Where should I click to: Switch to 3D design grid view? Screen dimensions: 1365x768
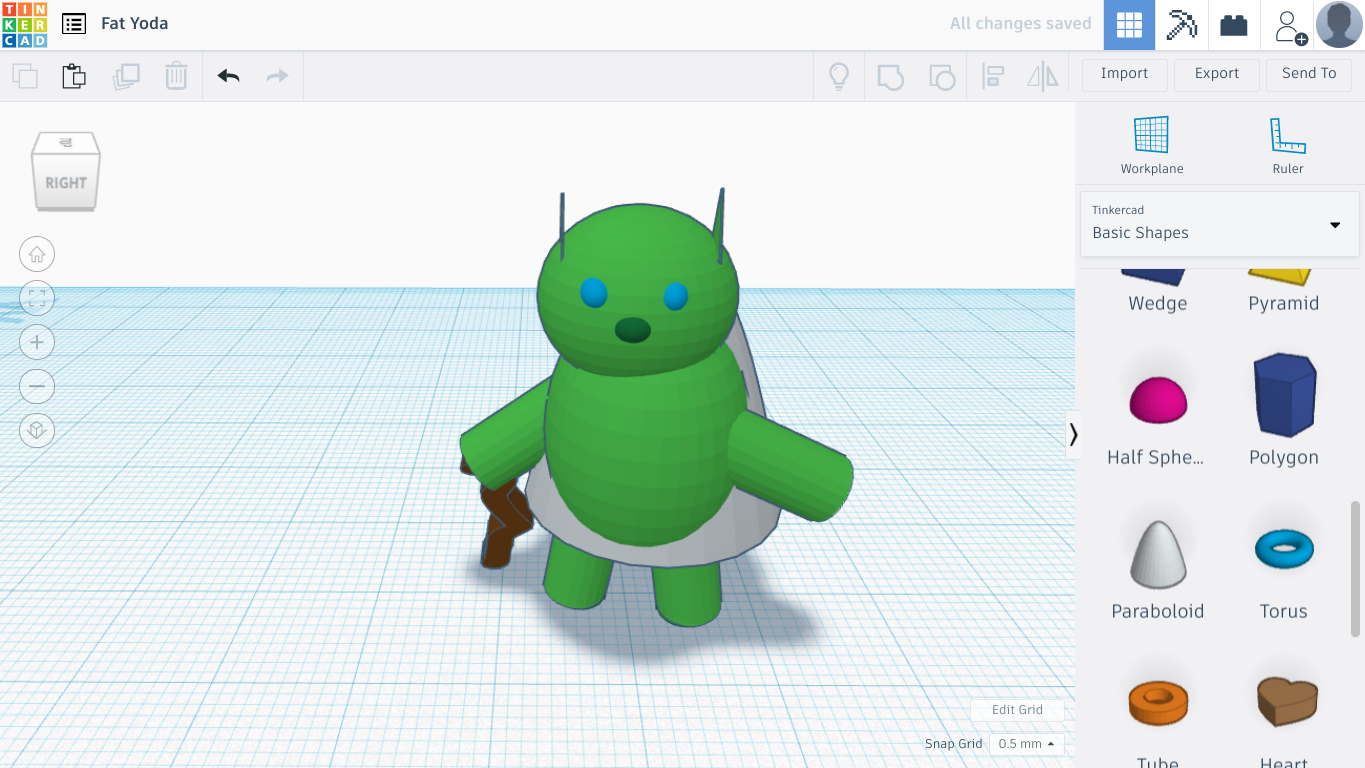click(x=1130, y=25)
